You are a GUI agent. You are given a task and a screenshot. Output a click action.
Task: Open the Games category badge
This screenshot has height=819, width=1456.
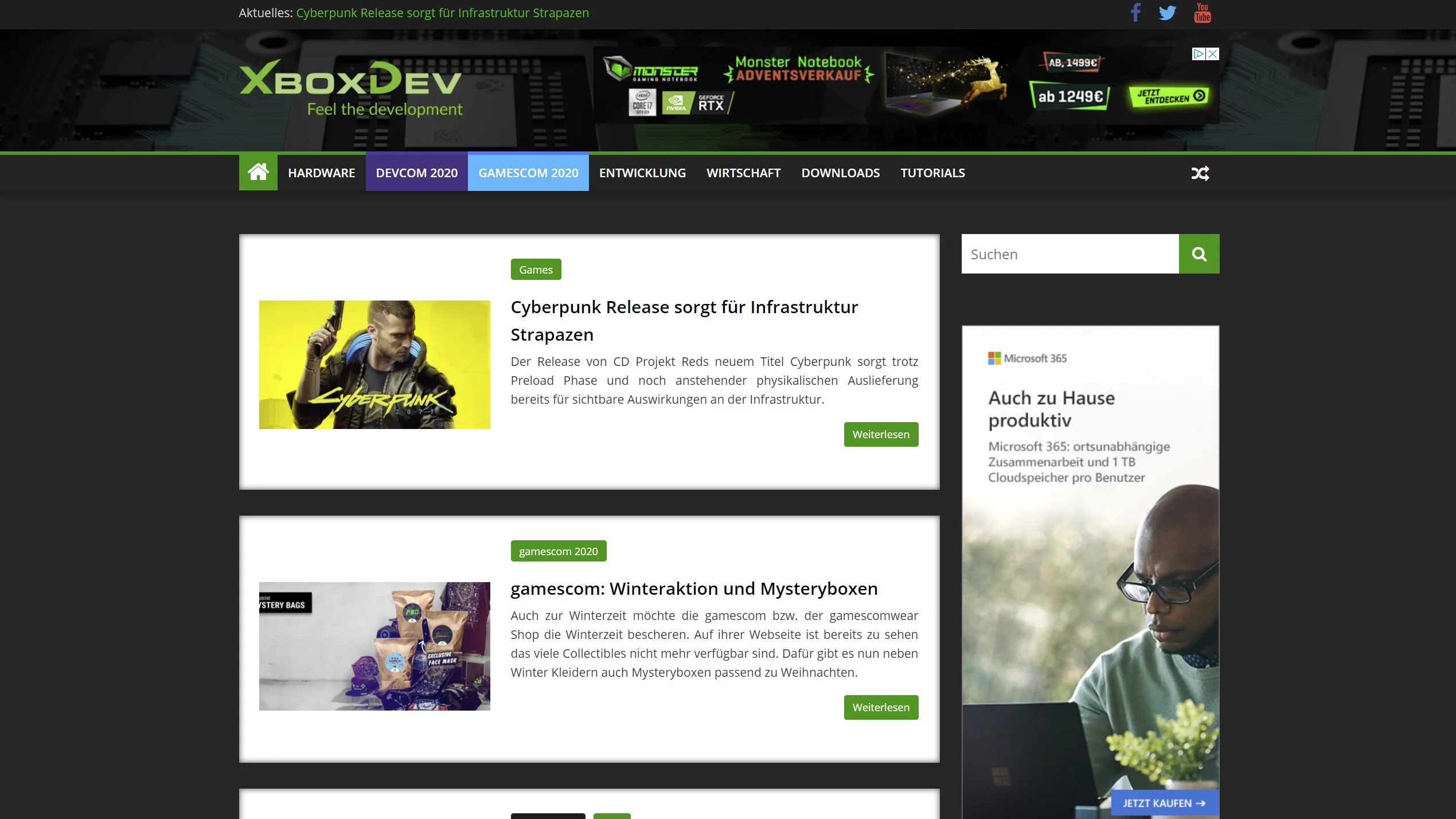pyautogui.click(x=535, y=269)
